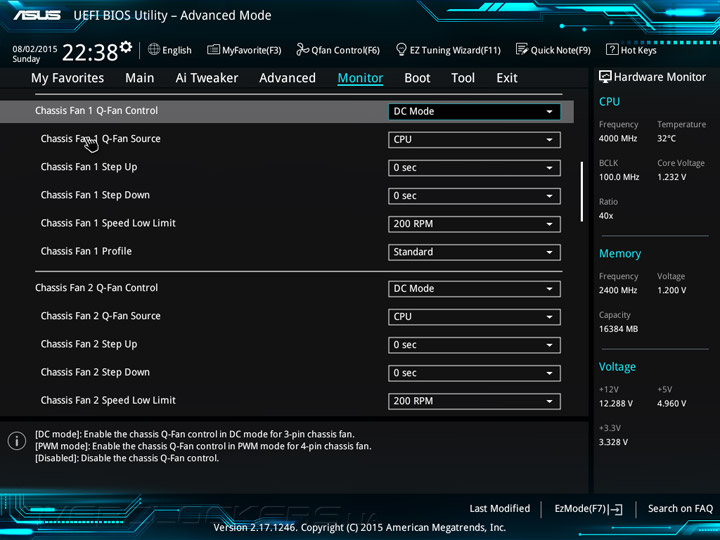The width and height of the screenshot is (720, 540).
Task: Select Chassis Fan 2 Q-Fan Control label
Action: point(96,288)
